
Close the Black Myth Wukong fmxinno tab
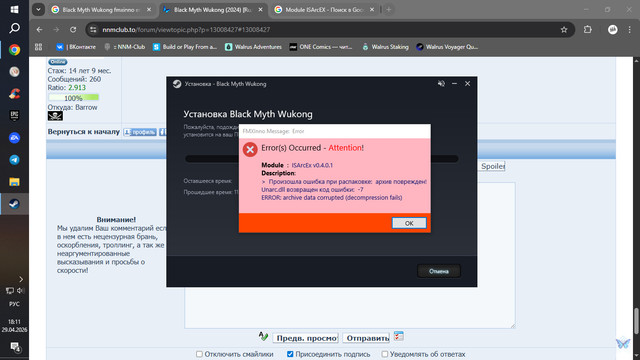[x=149, y=9]
